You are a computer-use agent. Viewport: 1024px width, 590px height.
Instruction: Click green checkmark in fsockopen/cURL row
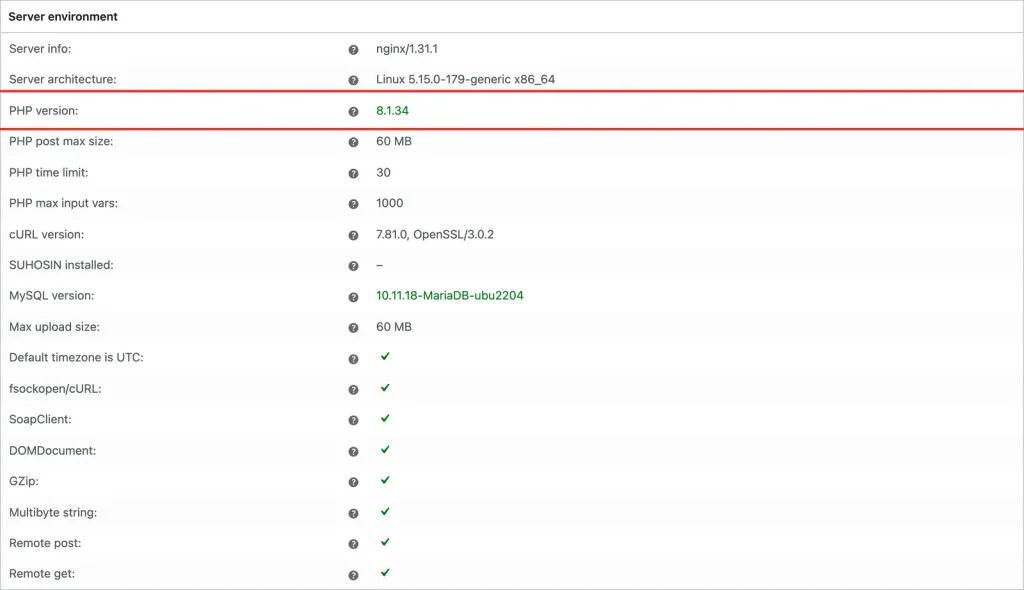(385, 387)
